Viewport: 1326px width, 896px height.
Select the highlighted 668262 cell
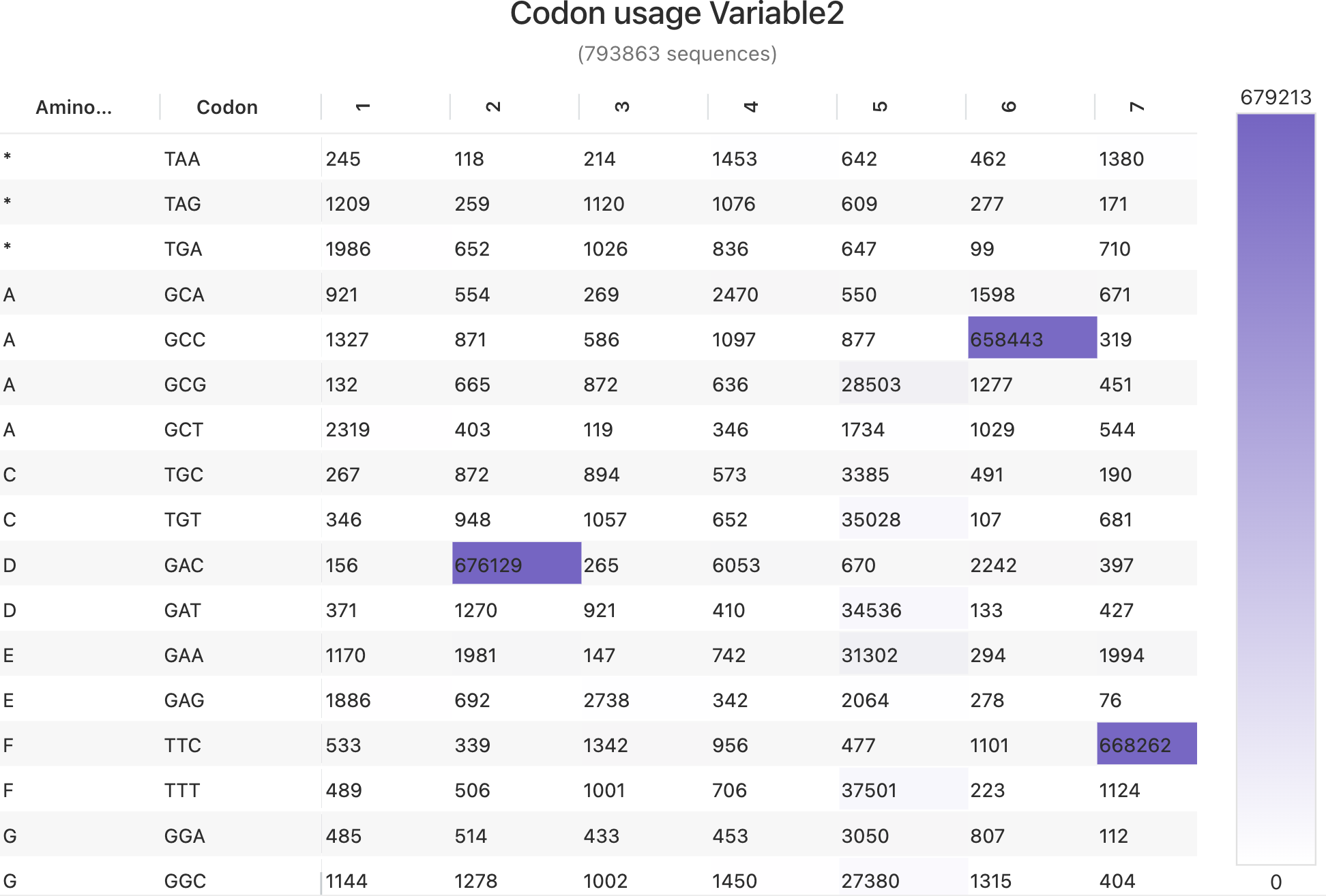click(1147, 745)
